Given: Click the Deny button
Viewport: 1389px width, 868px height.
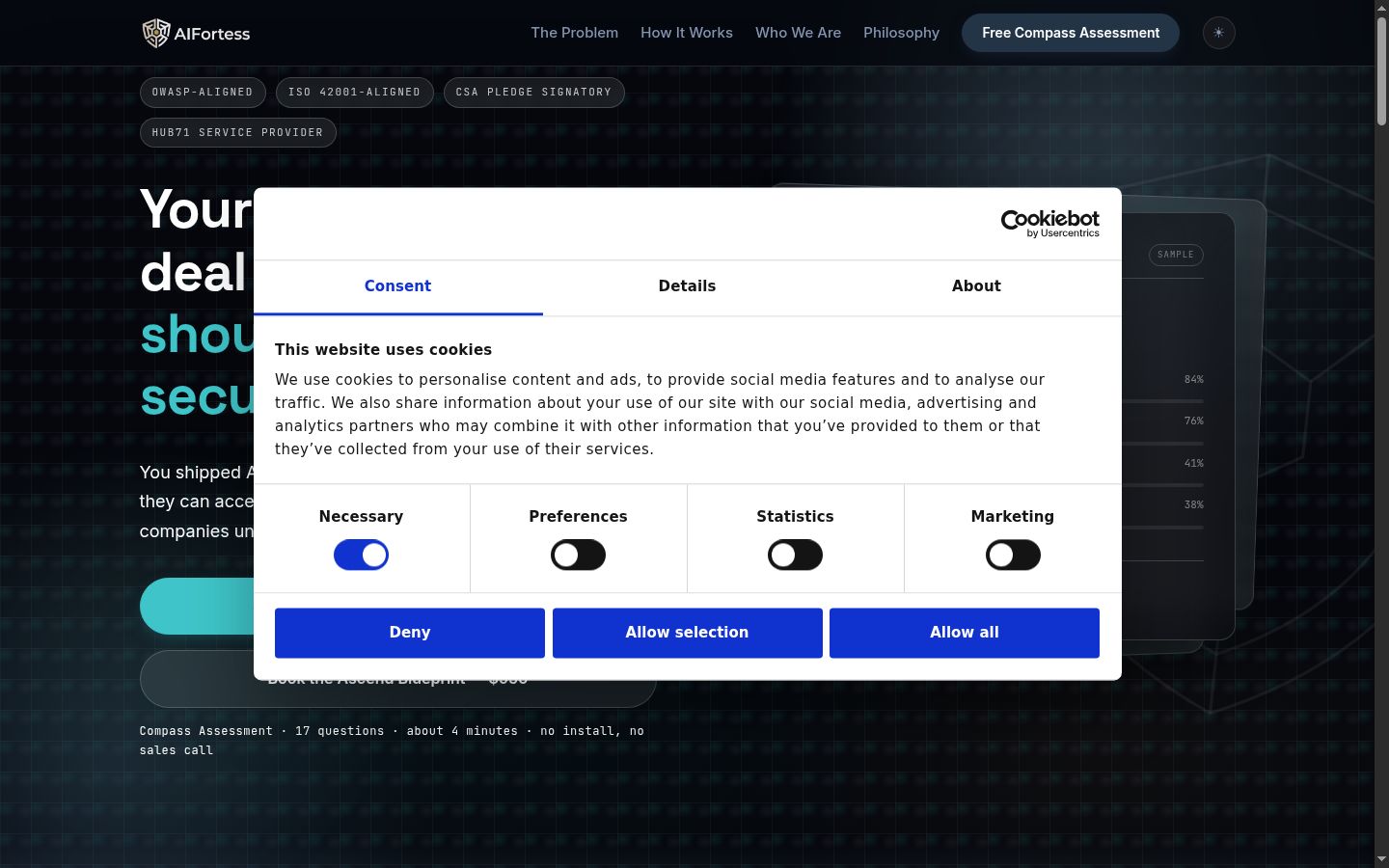Looking at the screenshot, I should [x=410, y=633].
